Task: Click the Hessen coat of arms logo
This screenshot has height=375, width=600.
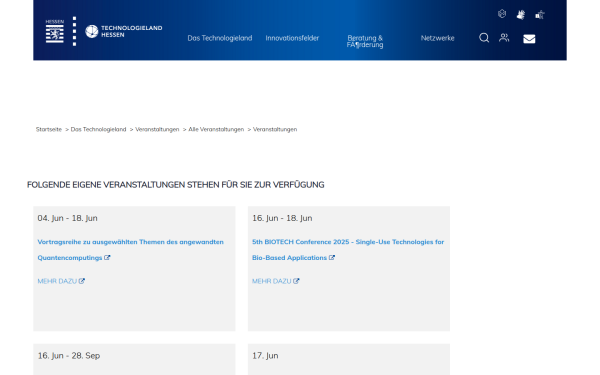Action: (x=55, y=31)
